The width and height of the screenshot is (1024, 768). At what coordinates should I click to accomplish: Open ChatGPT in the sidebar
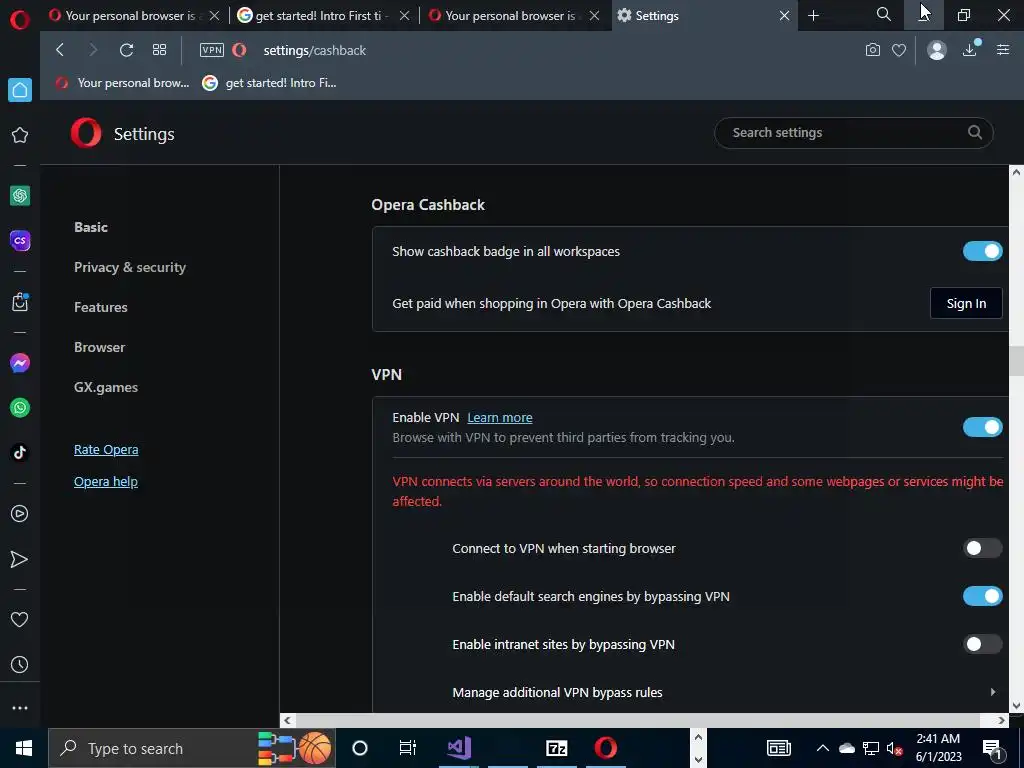point(20,195)
